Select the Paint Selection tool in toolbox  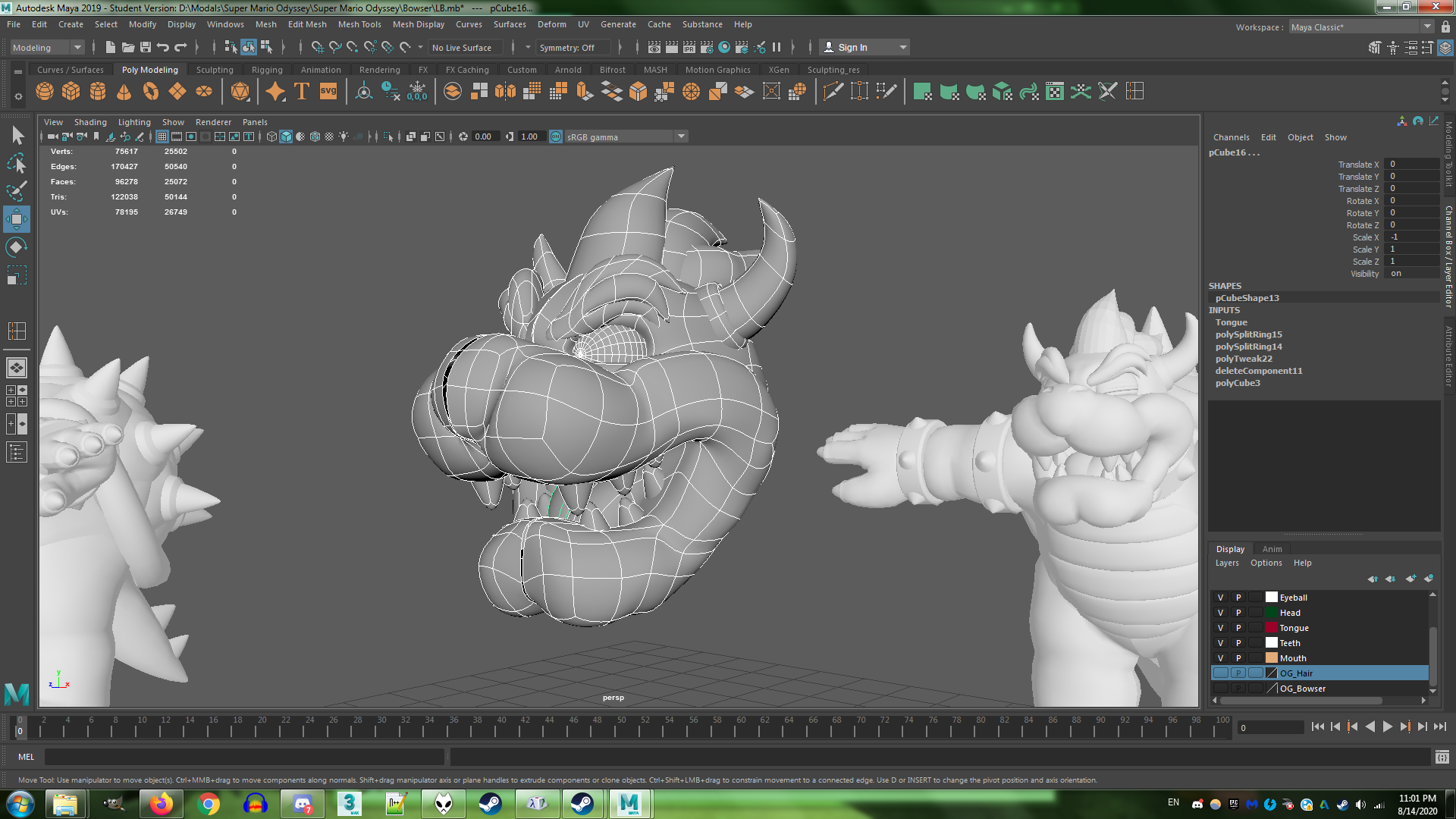click(17, 191)
